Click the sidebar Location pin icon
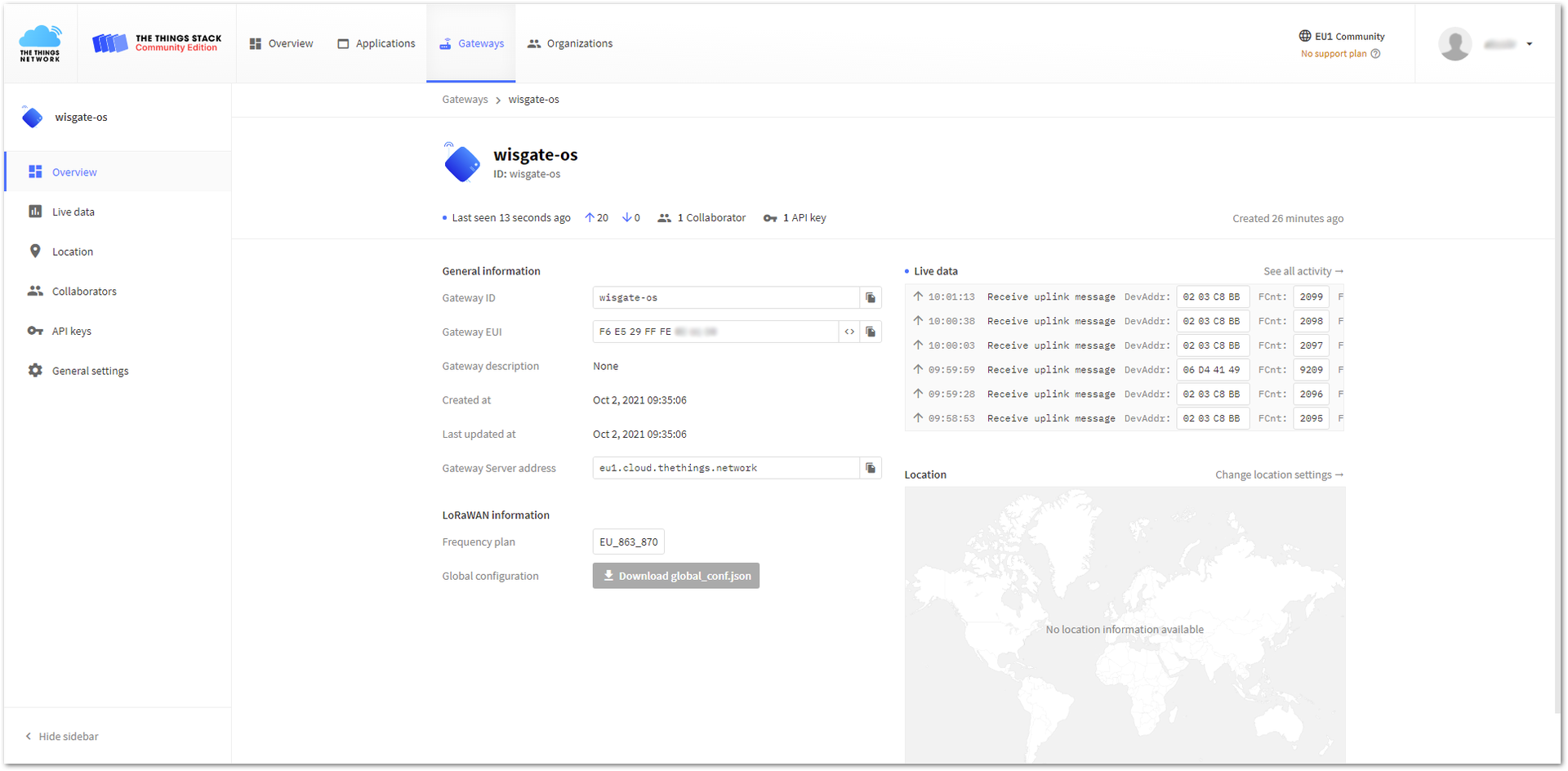Screen dimensions: 1568x771 (35, 251)
